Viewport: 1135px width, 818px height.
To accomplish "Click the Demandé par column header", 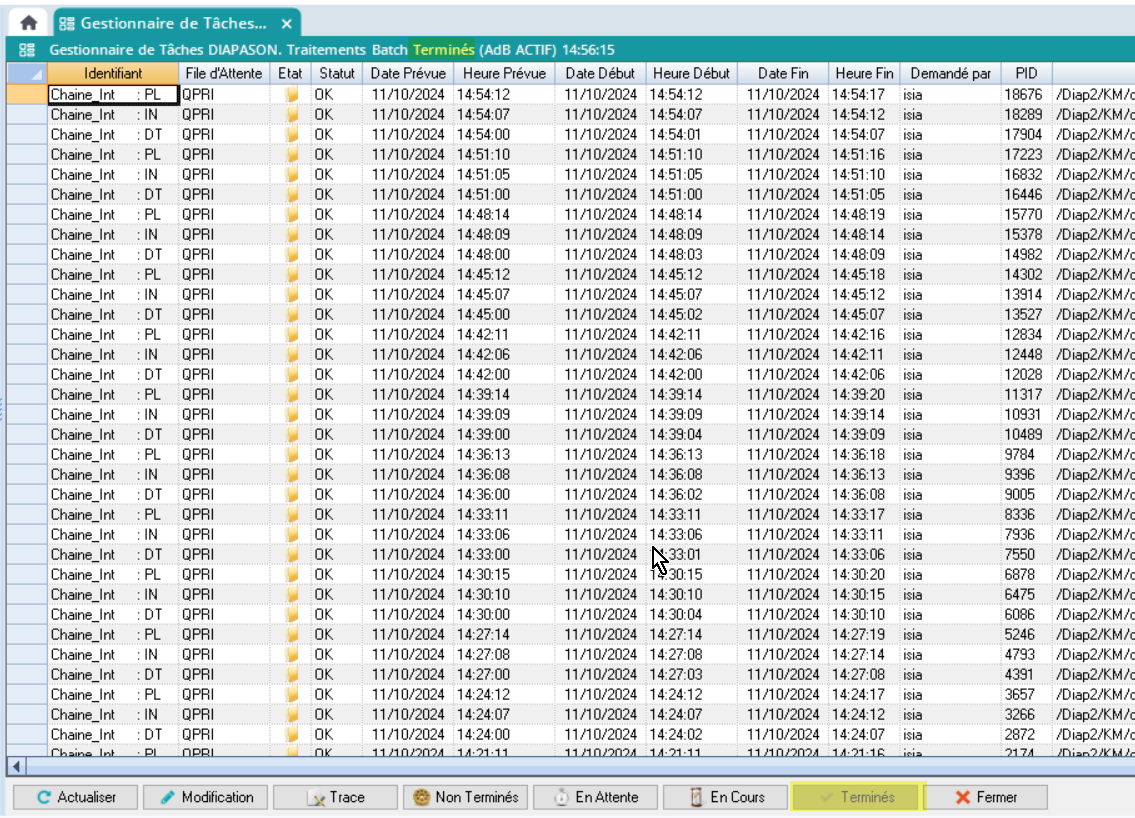I will coord(949,73).
